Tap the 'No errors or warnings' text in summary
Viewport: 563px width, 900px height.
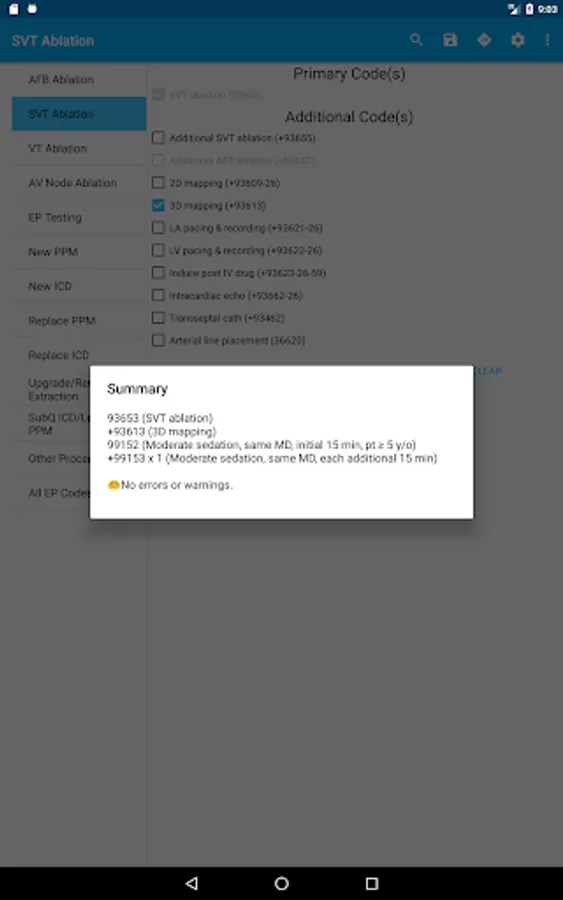point(176,485)
